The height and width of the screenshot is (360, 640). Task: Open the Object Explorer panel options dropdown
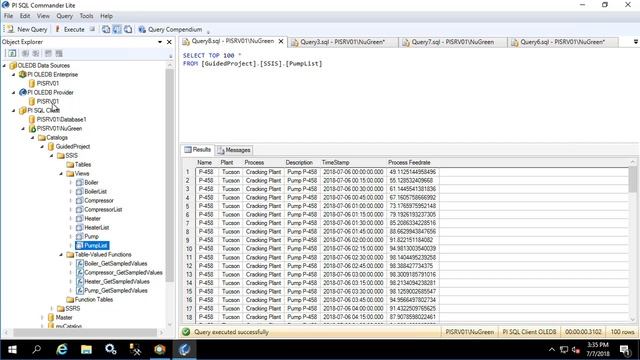coord(160,42)
